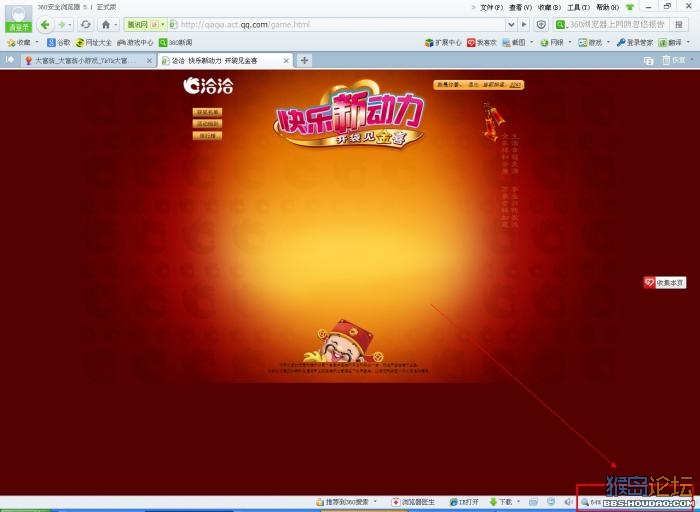Click IE打开 in the status bar
This screenshot has height=512, width=700.
coord(464,502)
